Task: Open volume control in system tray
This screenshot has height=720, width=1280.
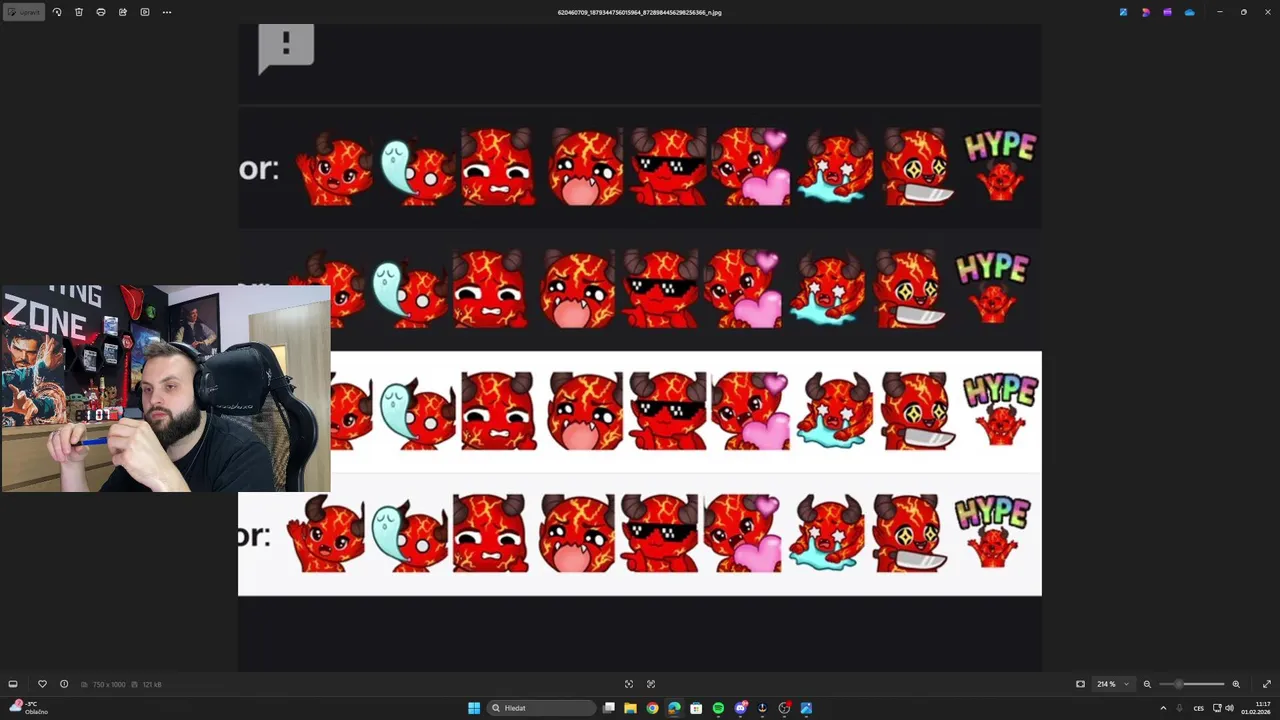Action: point(1229,708)
